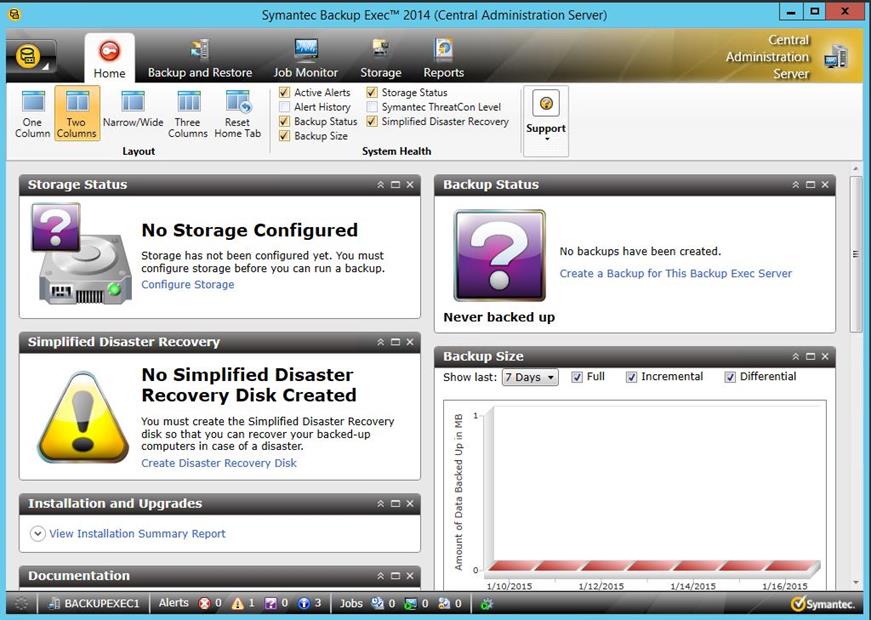This screenshot has height=620, width=871.
Task: Click the app icon in title bar
Action: tap(15, 14)
